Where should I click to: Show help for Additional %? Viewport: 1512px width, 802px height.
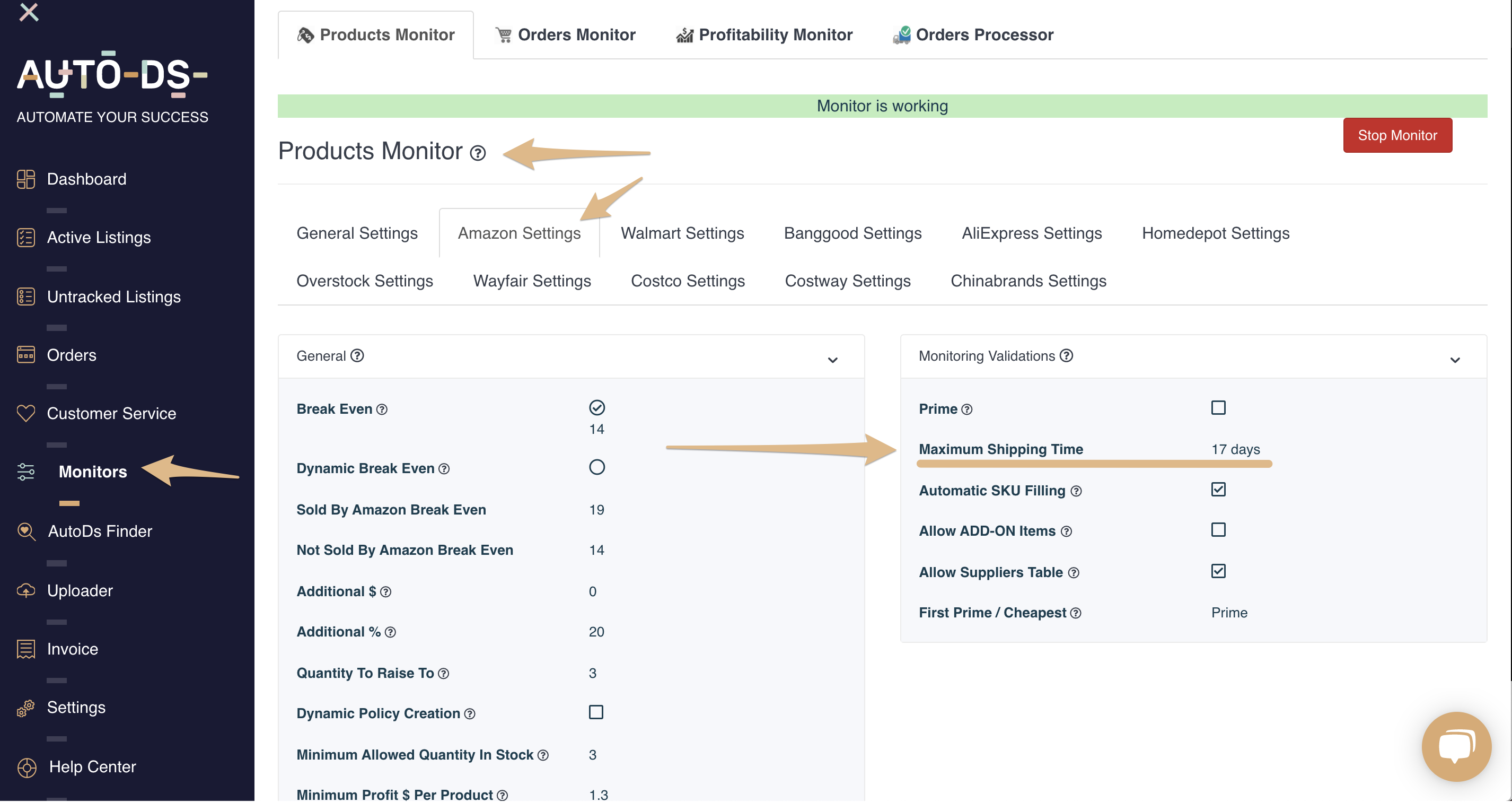(390, 632)
